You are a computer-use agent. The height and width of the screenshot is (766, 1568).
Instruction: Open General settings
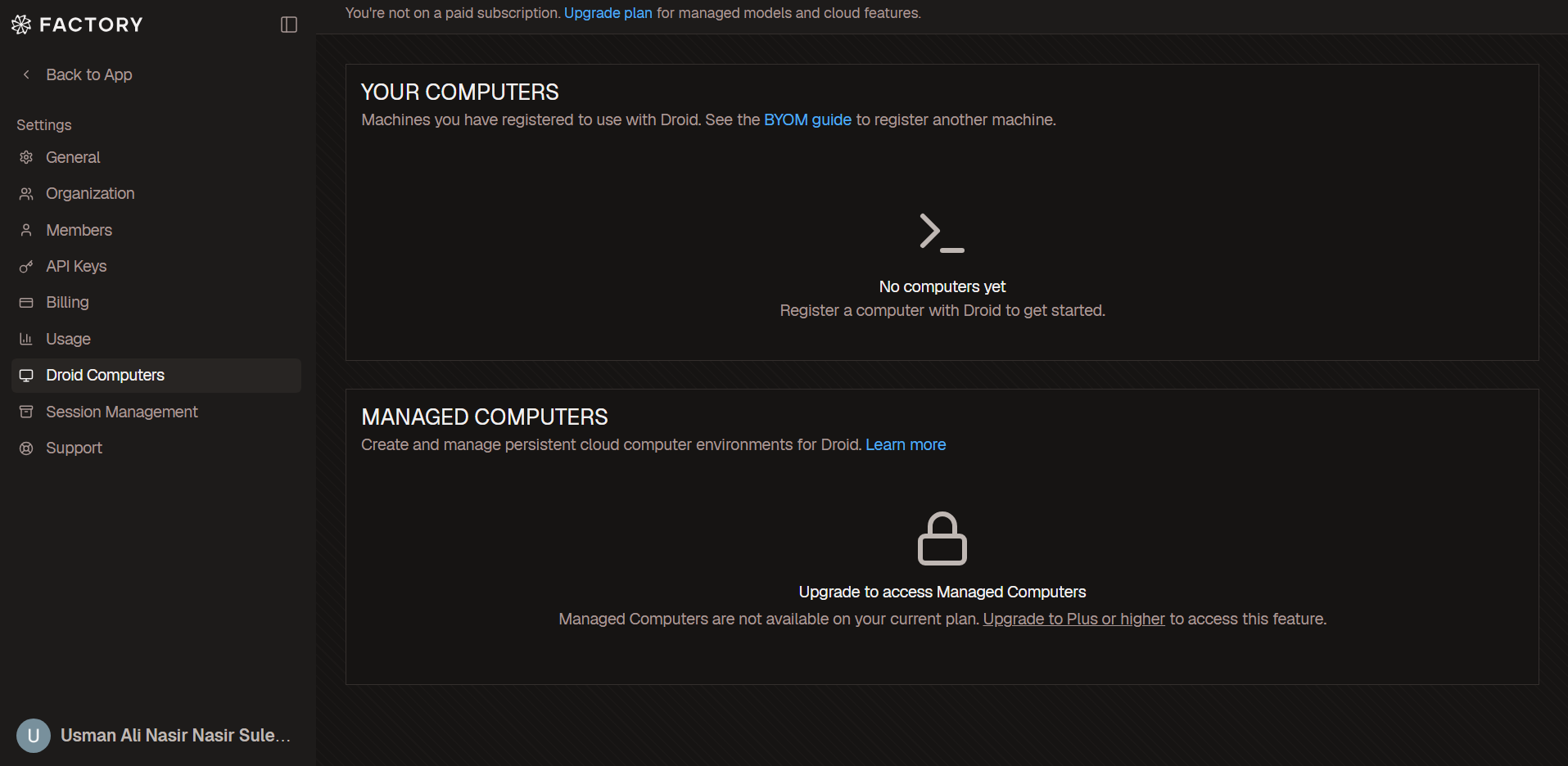click(156, 157)
